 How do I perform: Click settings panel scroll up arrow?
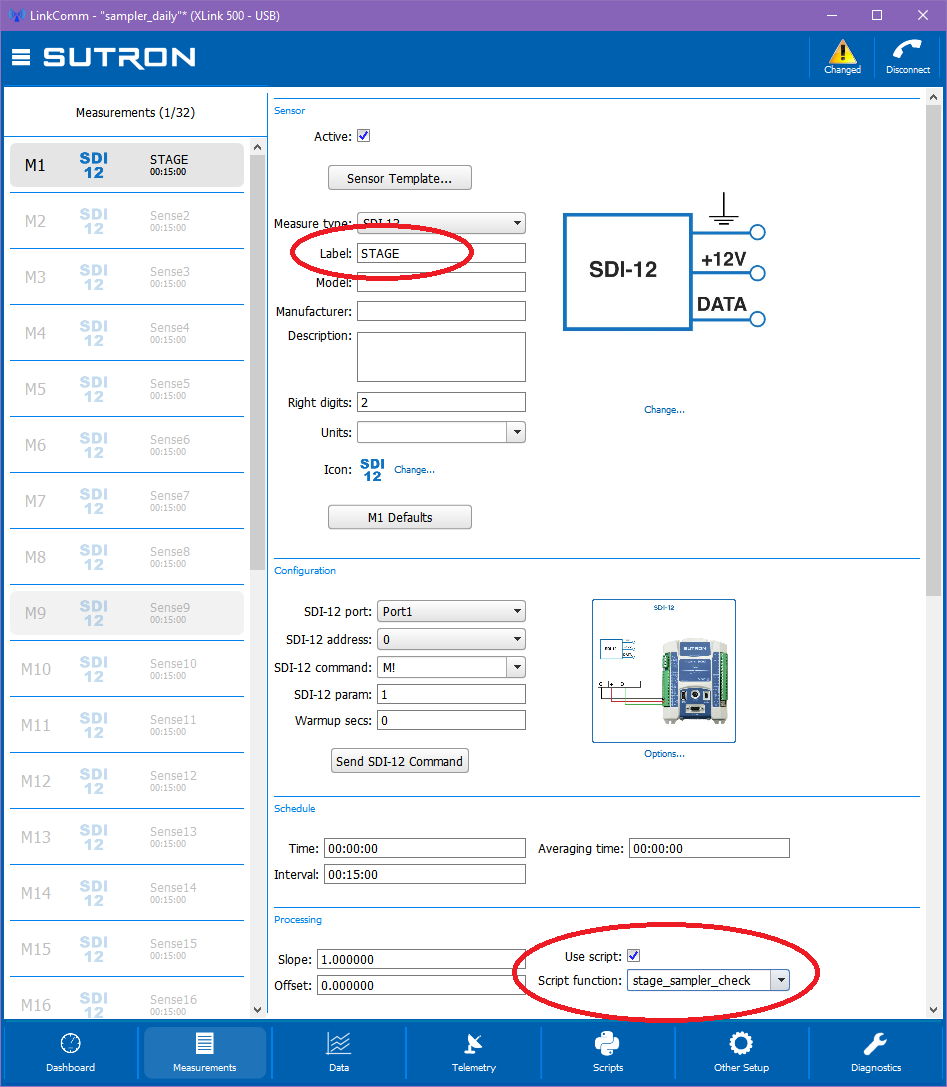point(933,98)
